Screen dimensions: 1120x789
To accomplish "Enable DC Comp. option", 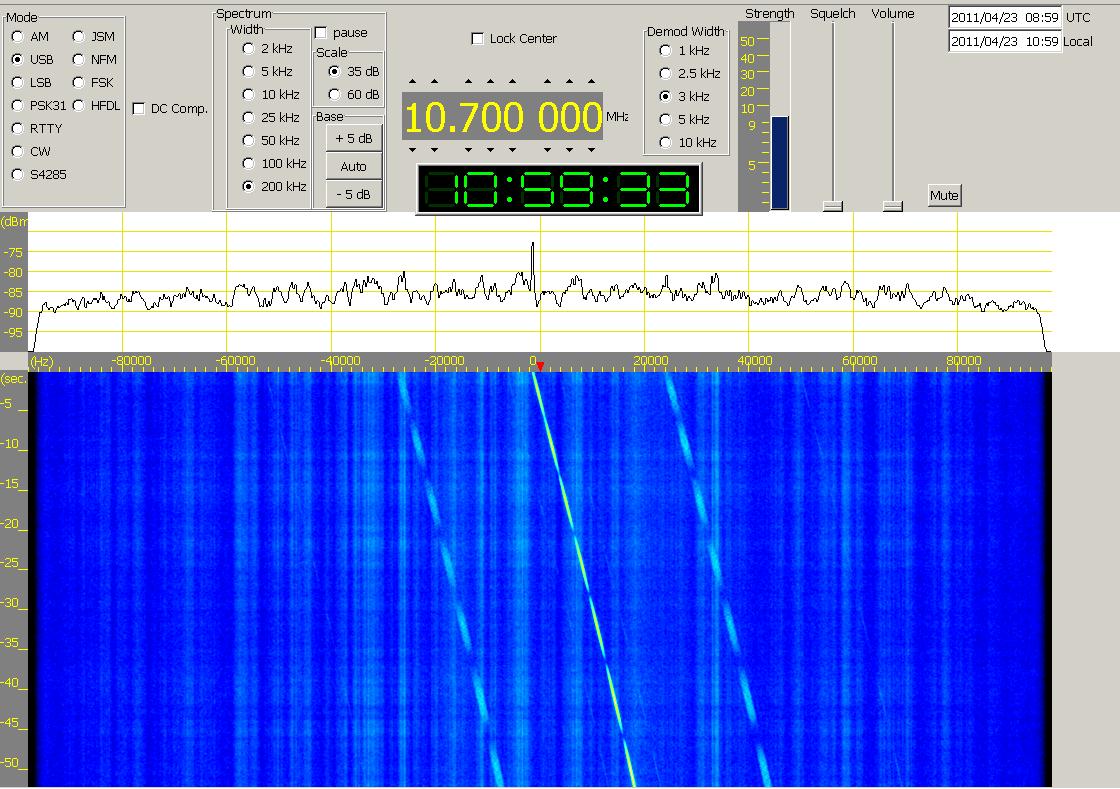I will (139, 109).
